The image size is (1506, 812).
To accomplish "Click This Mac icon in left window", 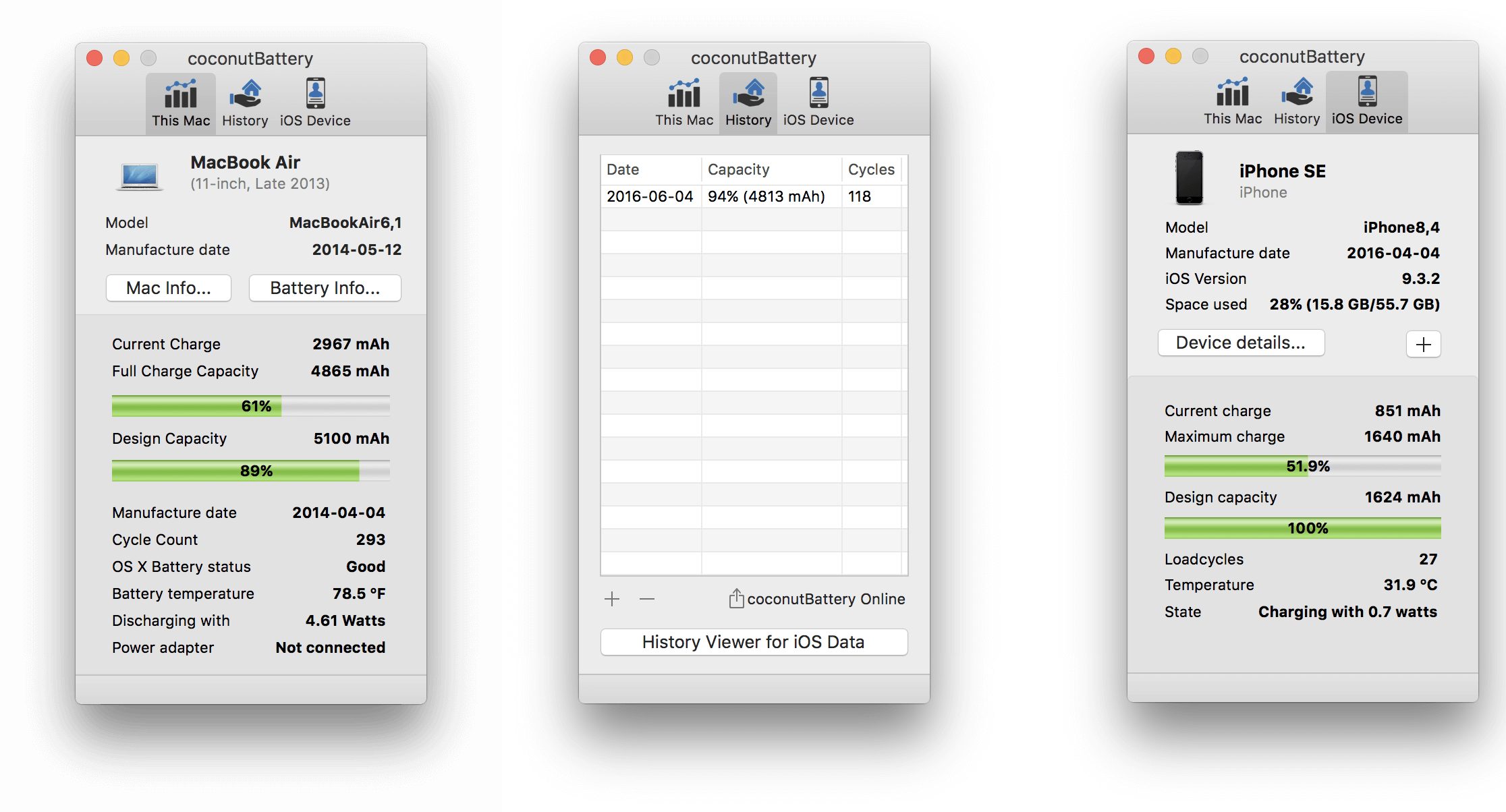I will tap(181, 95).
